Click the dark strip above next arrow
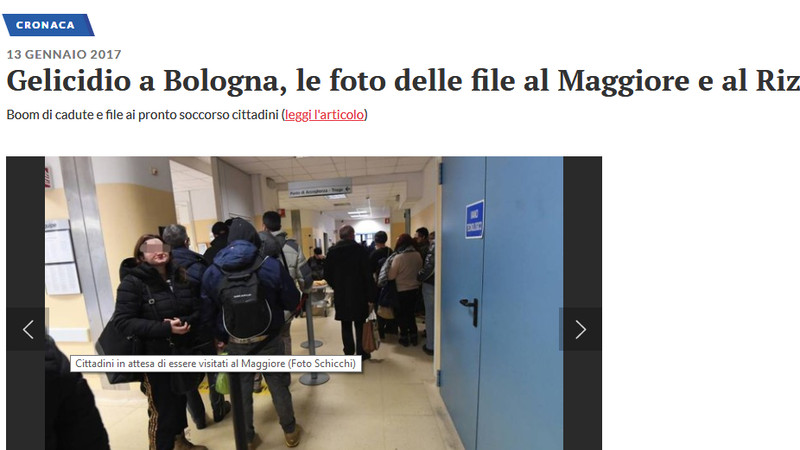This screenshot has width=800, height=450. tap(582, 232)
